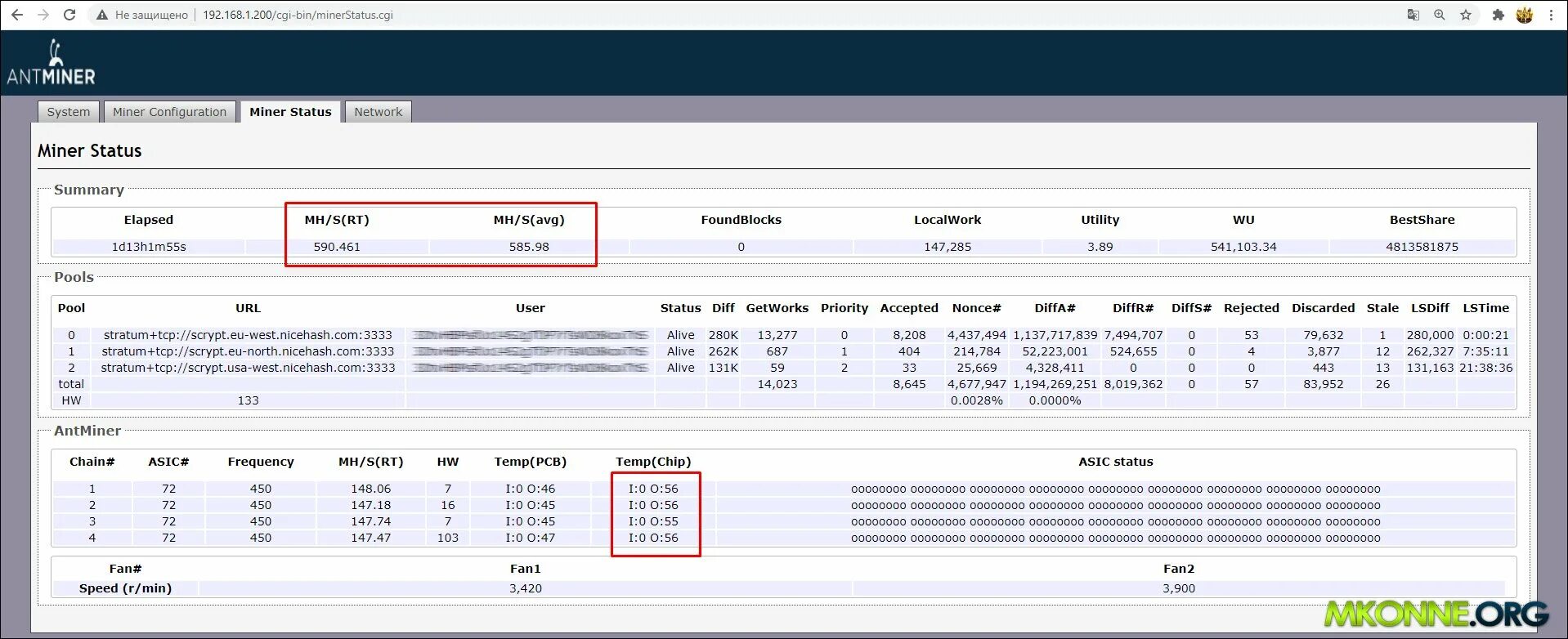Open the Miner Configuration tab
Image resolution: width=1568 pixels, height=639 pixels.
(x=169, y=112)
